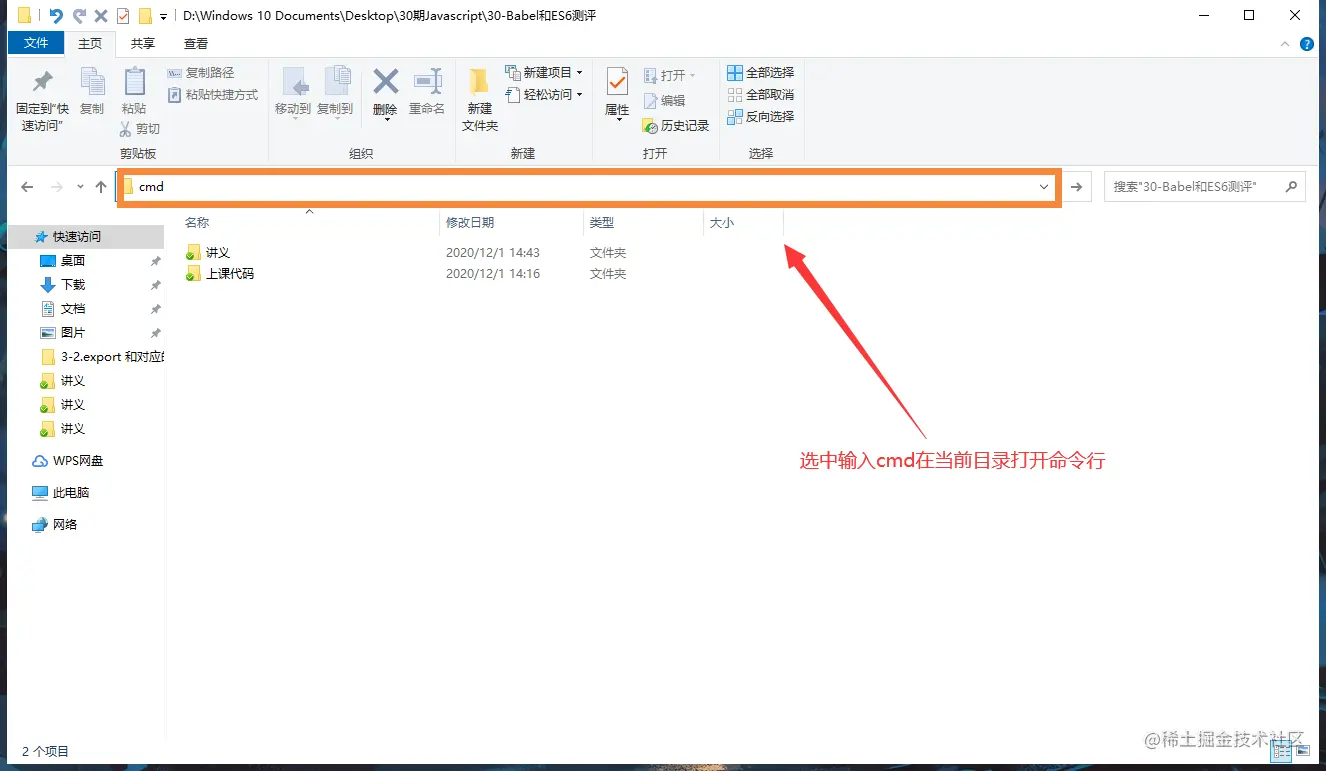Switch to the View ribbon tab

point(196,43)
